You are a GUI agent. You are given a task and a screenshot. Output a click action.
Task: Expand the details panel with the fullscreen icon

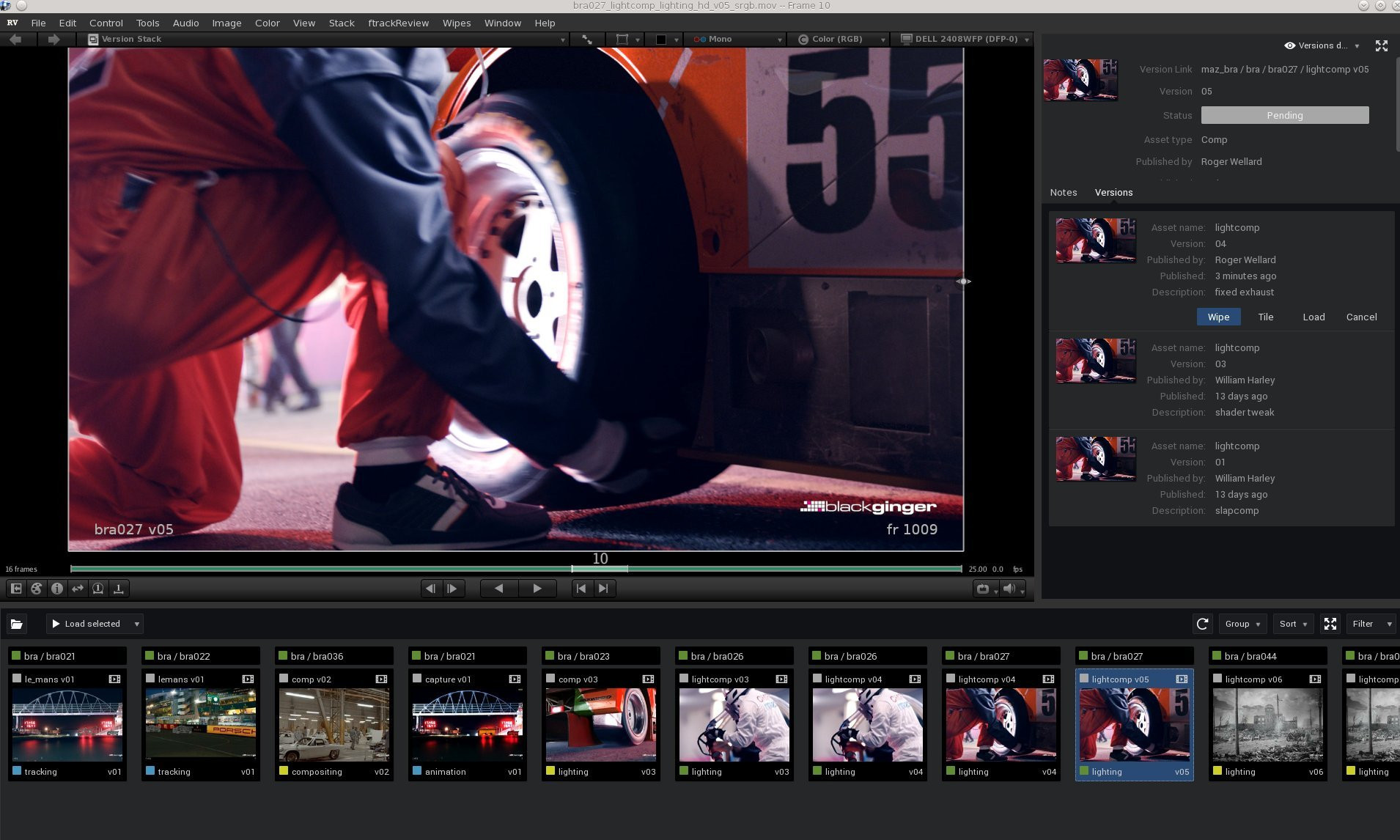pos(1382,45)
